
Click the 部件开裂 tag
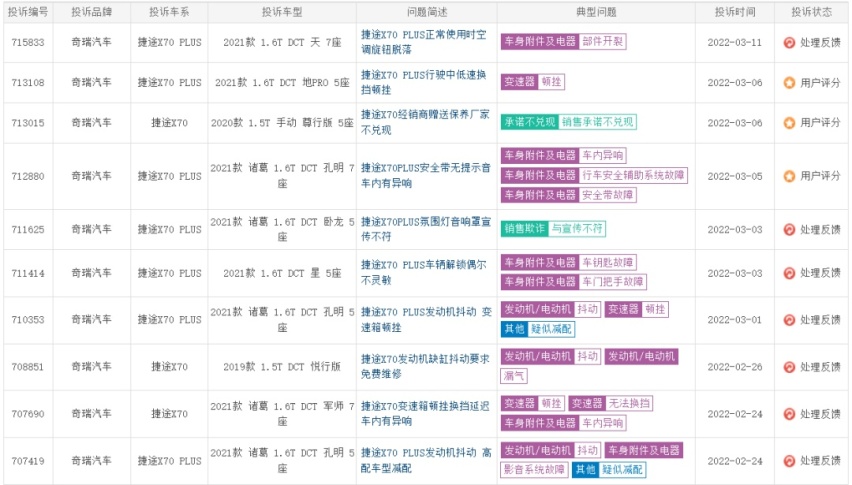click(x=603, y=41)
